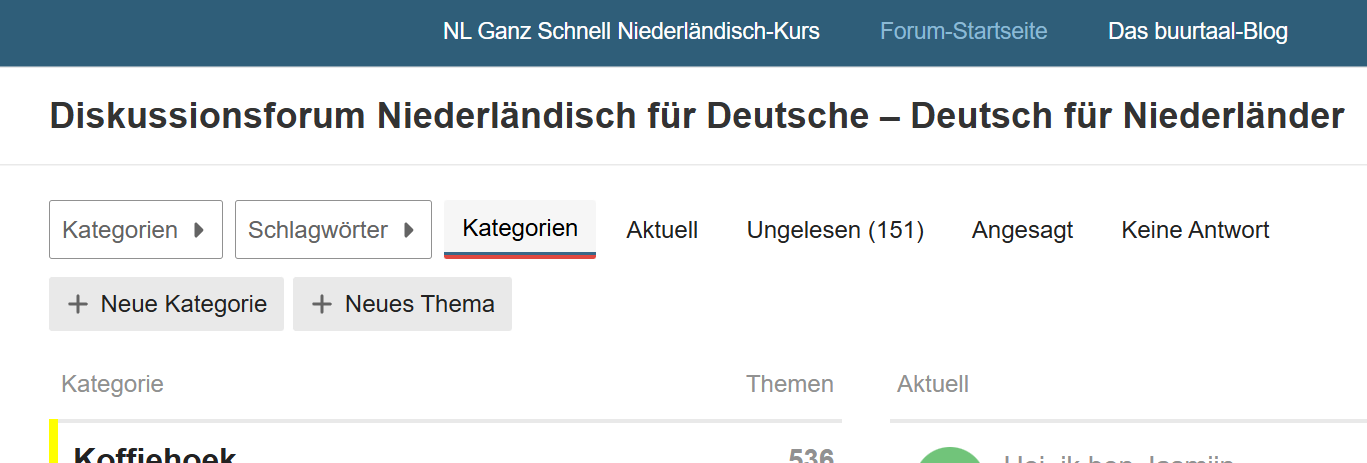Open the Koffiehoek category

click(x=155, y=456)
